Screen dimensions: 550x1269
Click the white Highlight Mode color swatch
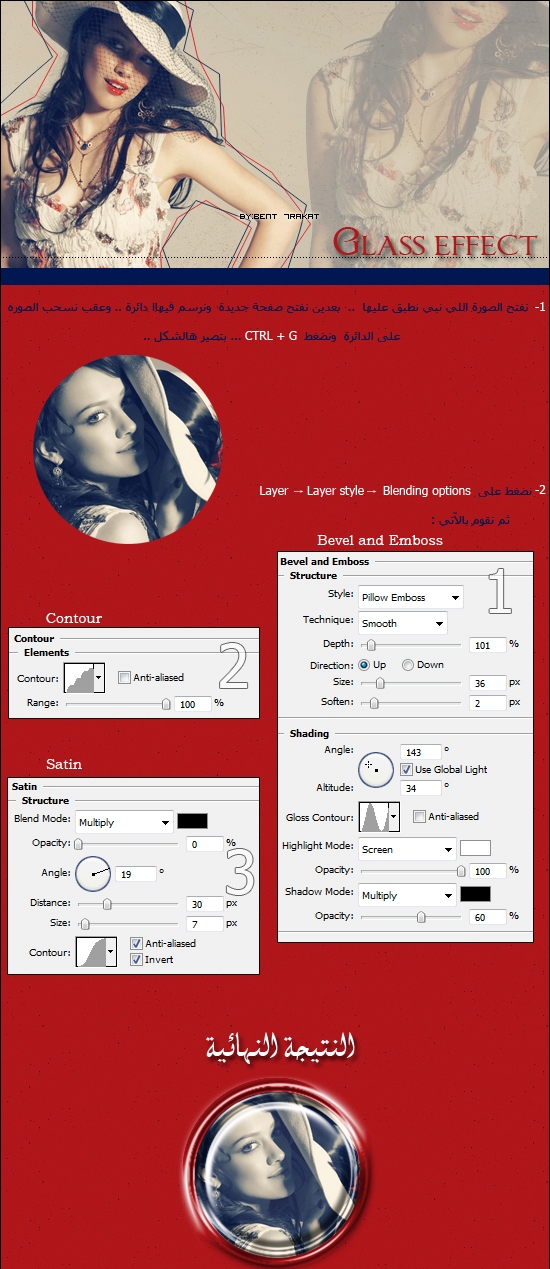475,848
